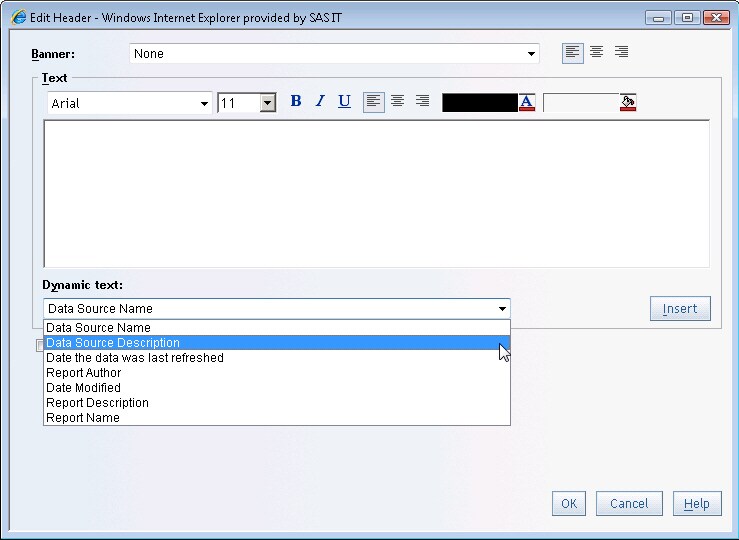Open the Banner dropdown list
The height and width of the screenshot is (540, 739).
pyautogui.click(x=532, y=54)
